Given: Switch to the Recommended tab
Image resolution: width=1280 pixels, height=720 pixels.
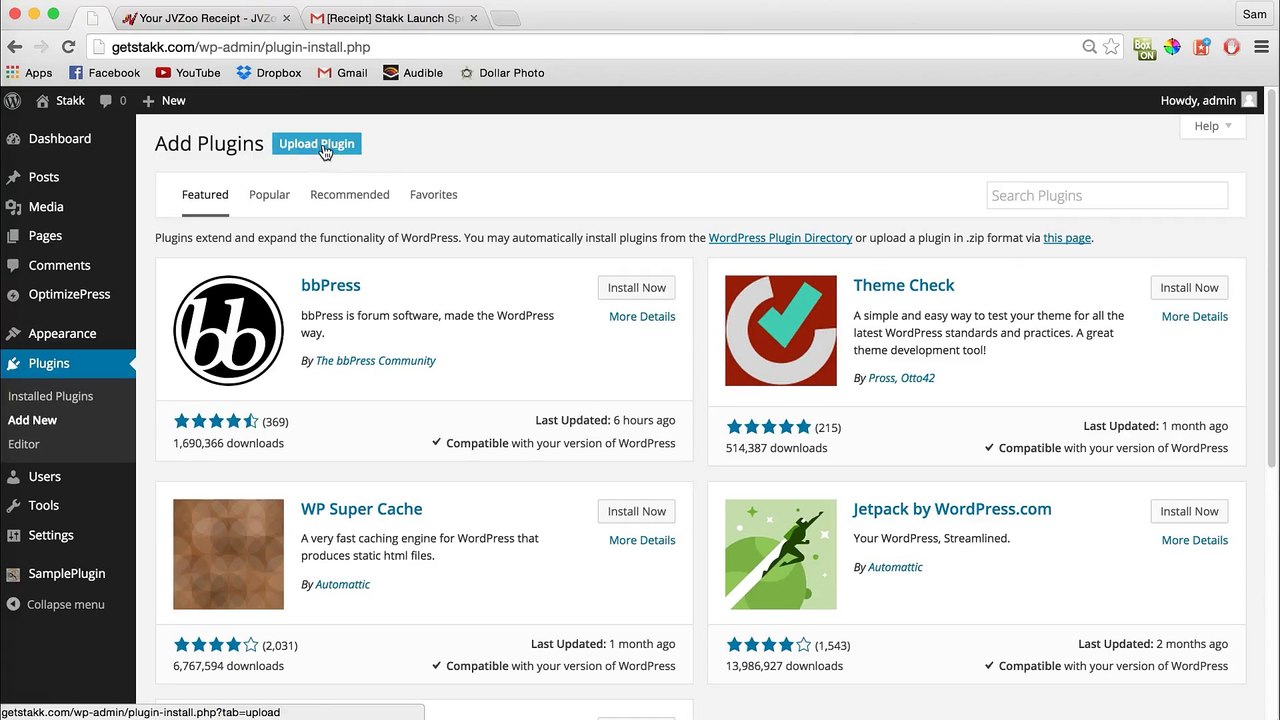Looking at the screenshot, I should [x=349, y=194].
